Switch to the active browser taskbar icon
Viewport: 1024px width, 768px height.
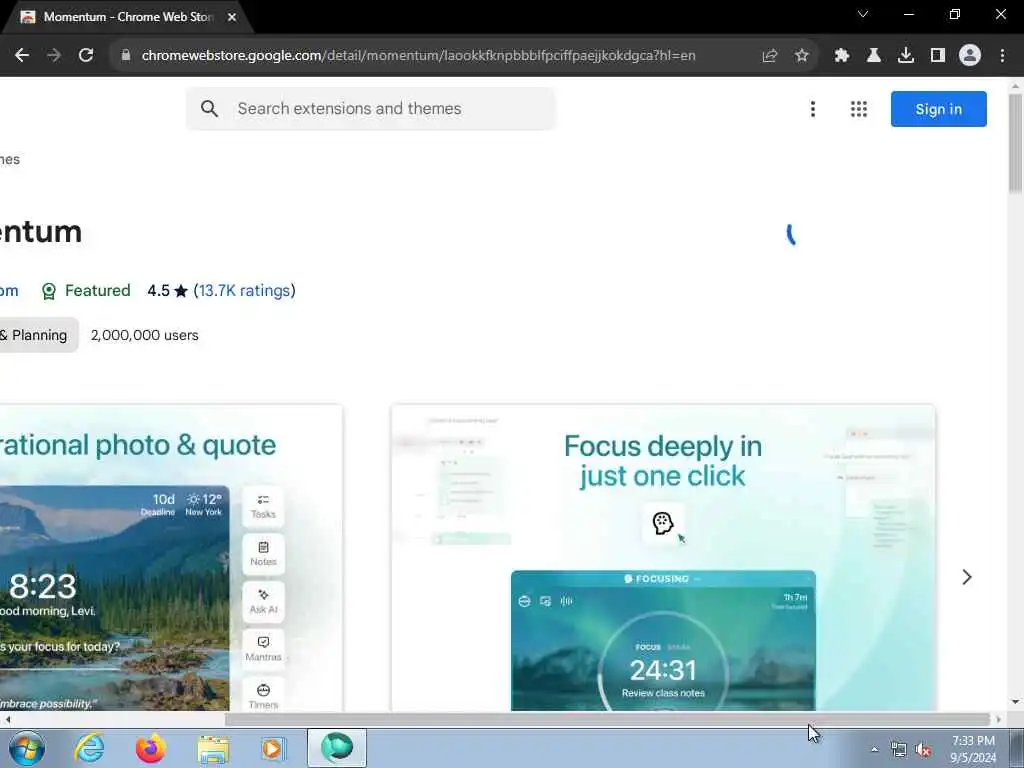point(337,748)
